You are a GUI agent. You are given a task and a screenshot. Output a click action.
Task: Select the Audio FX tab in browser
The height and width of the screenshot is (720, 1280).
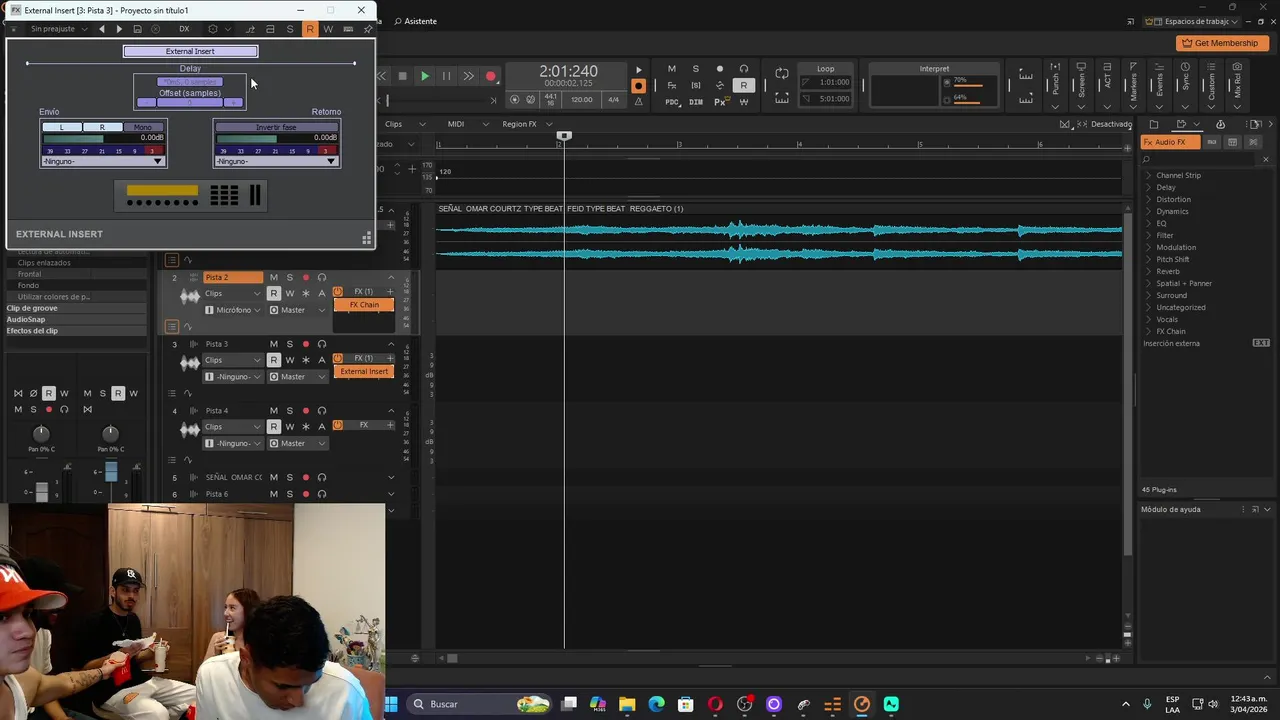tap(1171, 142)
